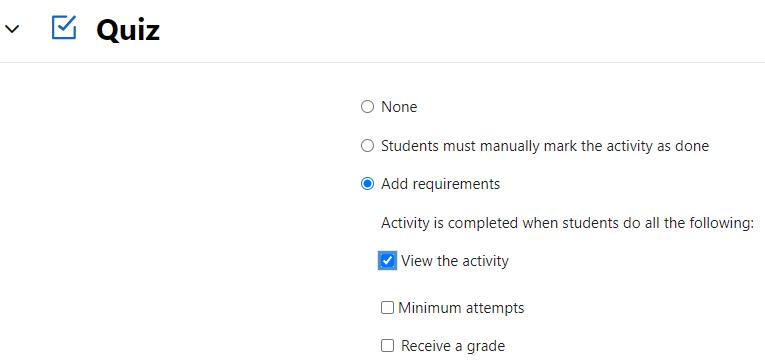Click the 'Students must manually mark' label text

pos(544,145)
